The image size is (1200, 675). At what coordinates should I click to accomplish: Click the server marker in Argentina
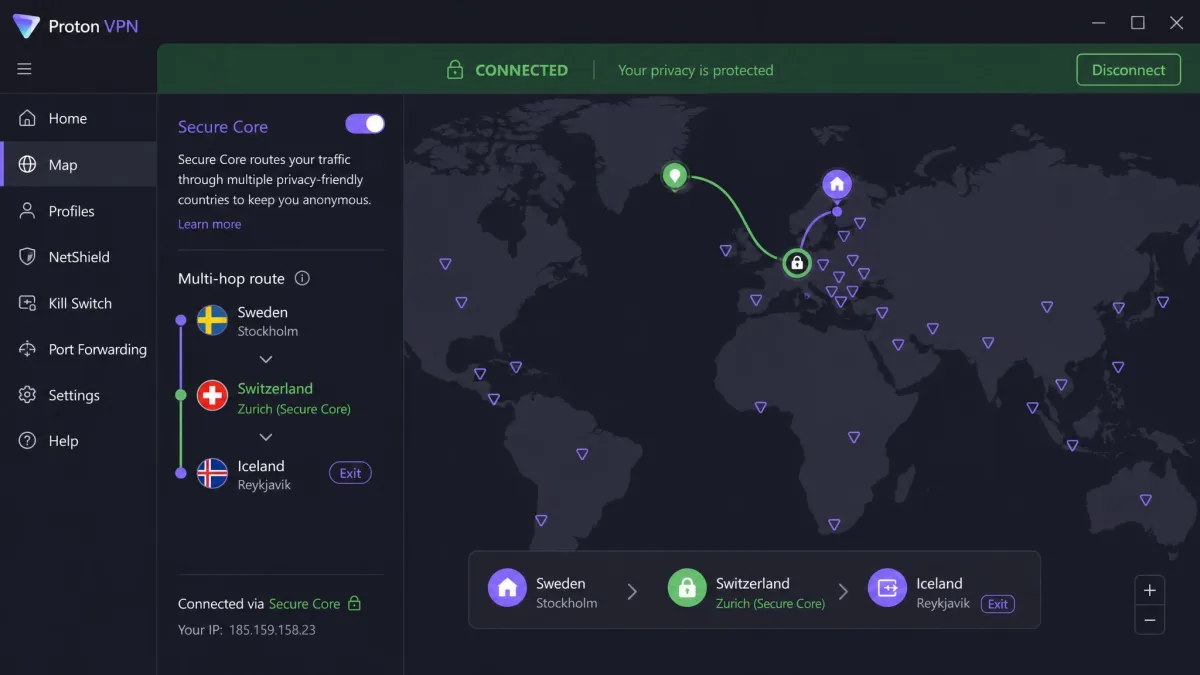[541, 520]
